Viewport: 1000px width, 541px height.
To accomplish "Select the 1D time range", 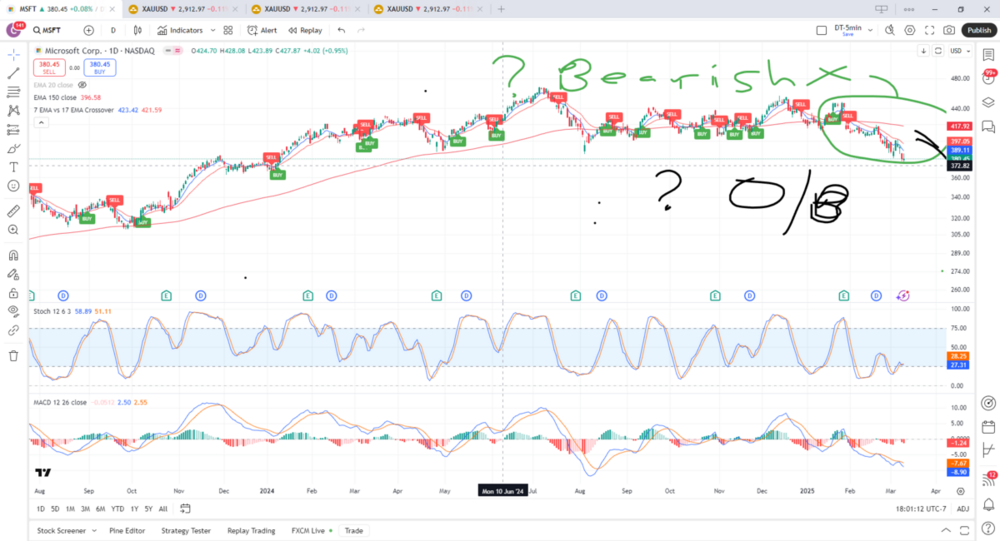I will 41,508.
